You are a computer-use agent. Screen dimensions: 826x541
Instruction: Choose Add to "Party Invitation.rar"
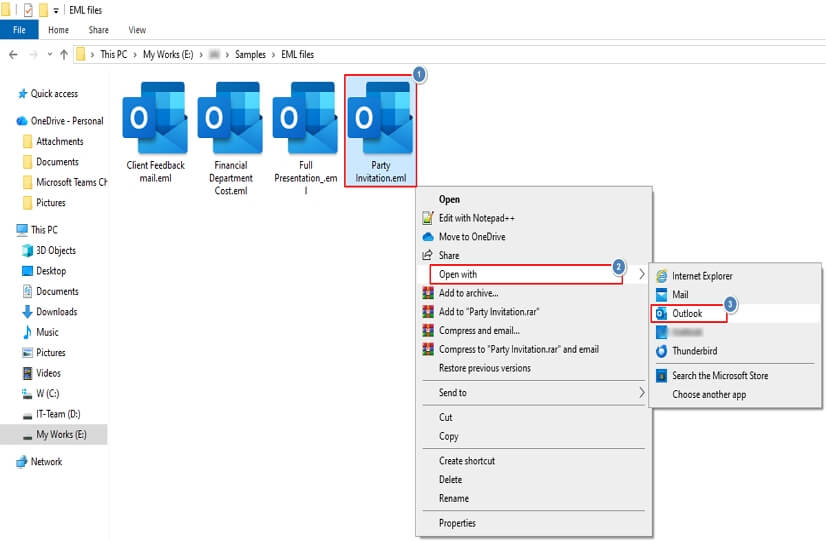tap(489, 312)
